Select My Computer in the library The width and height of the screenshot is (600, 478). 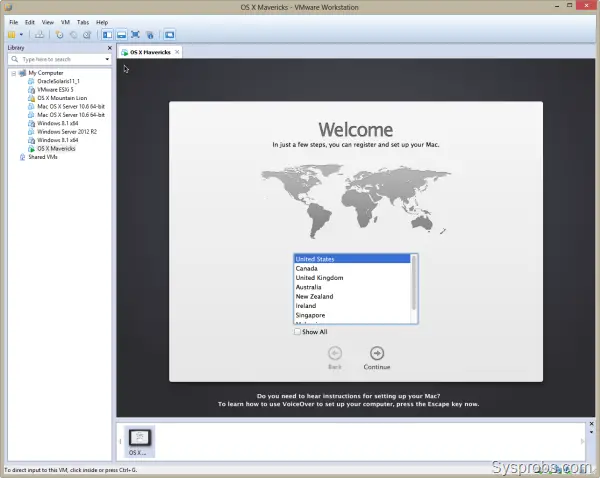point(46,73)
